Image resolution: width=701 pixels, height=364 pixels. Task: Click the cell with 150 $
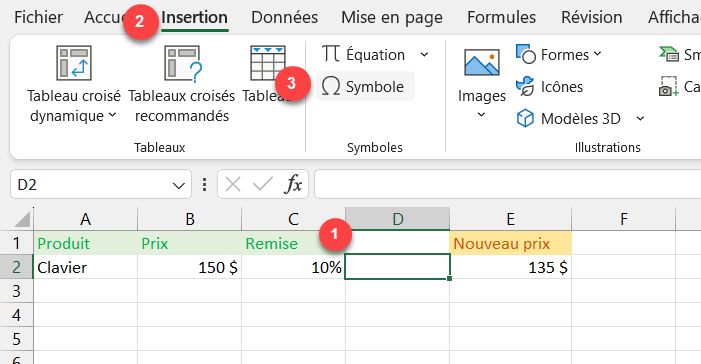[x=190, y=267]
